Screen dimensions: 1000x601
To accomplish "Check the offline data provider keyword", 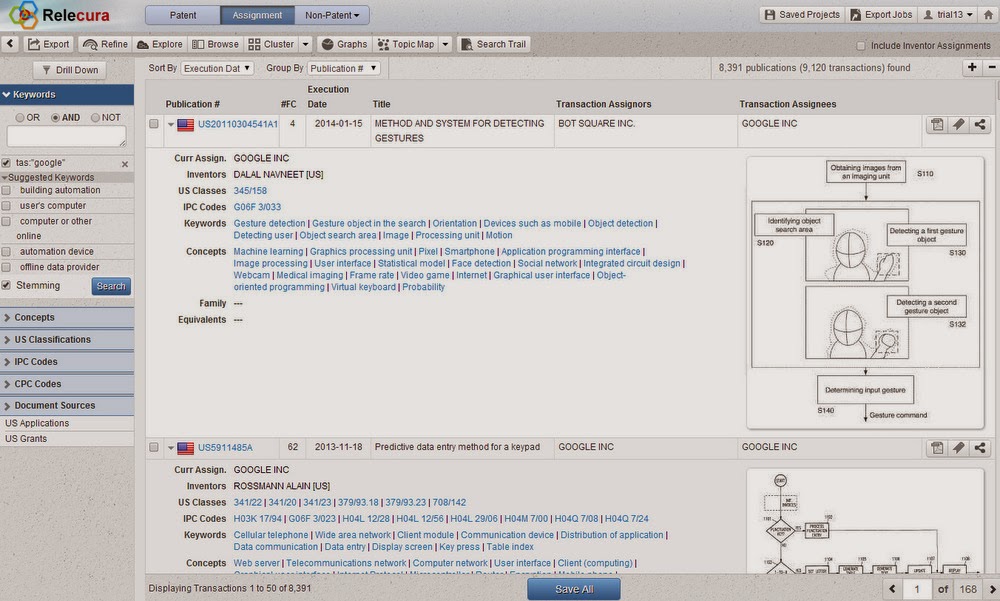I will tap(6, 267).
